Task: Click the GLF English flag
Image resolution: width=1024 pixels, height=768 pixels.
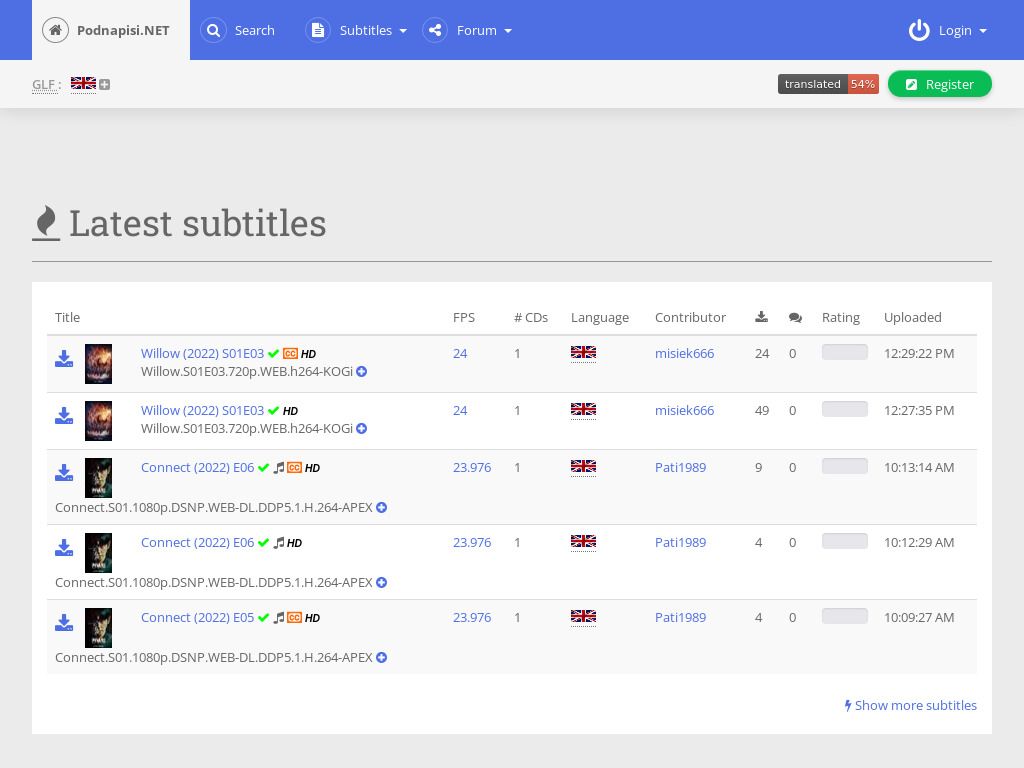Action: (84, 83)
